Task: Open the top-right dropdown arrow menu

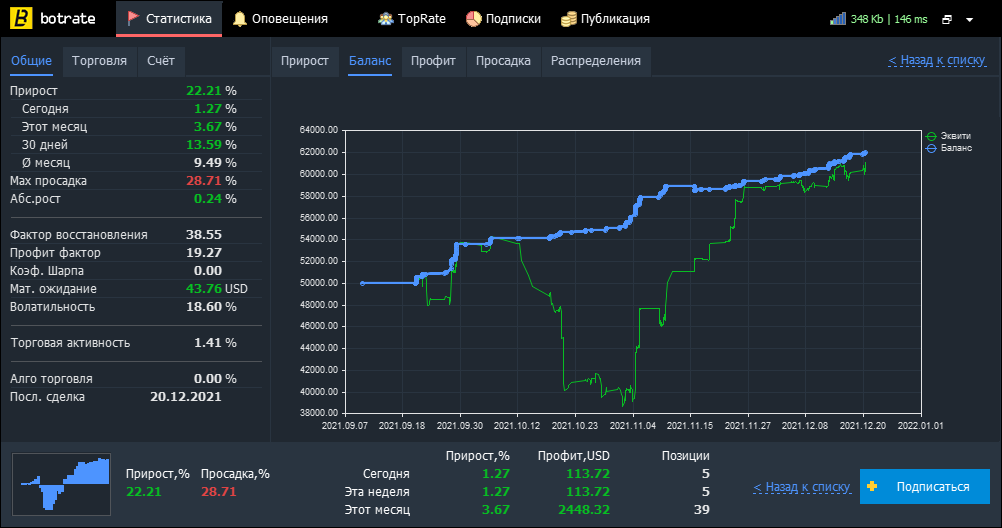Action: click(969, 20)
